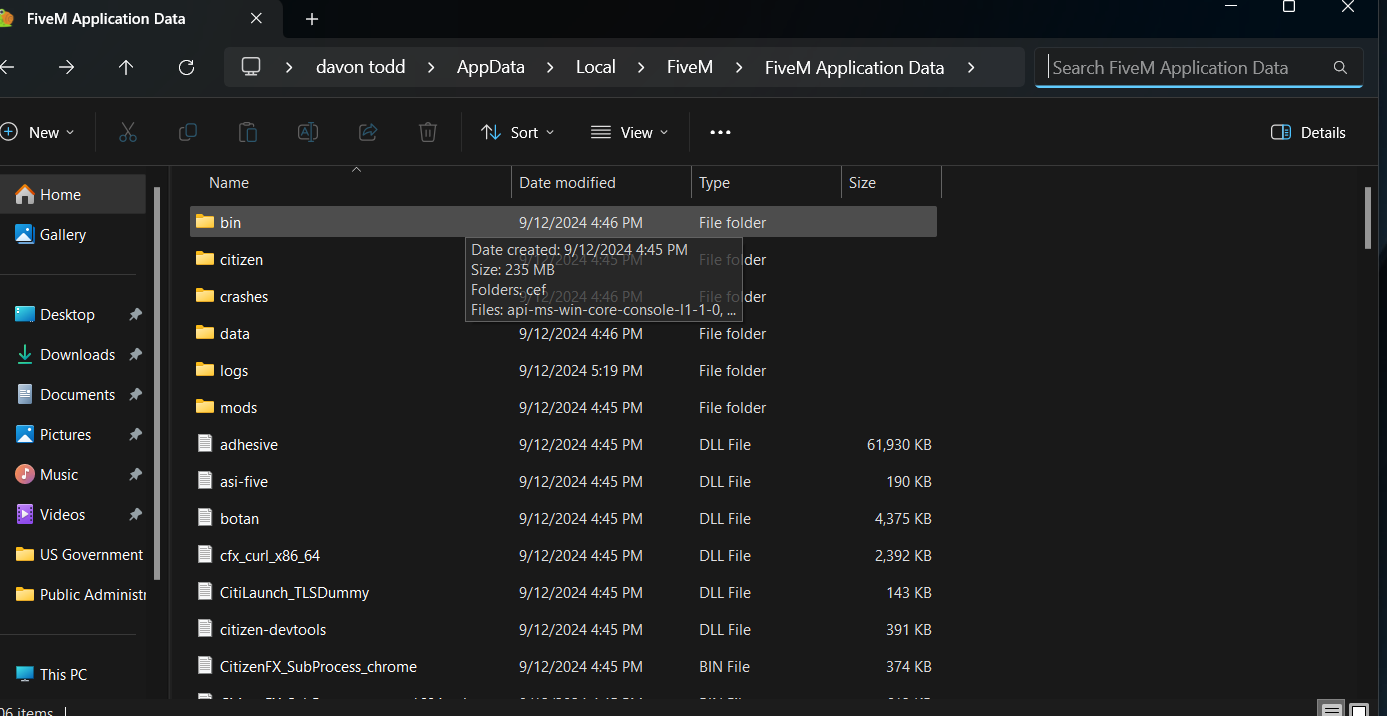This screenshot has width=1387, height=716.
Task: Select the adhesive DLL file icon
Action: pyautogui.click(x=205, y=444)
